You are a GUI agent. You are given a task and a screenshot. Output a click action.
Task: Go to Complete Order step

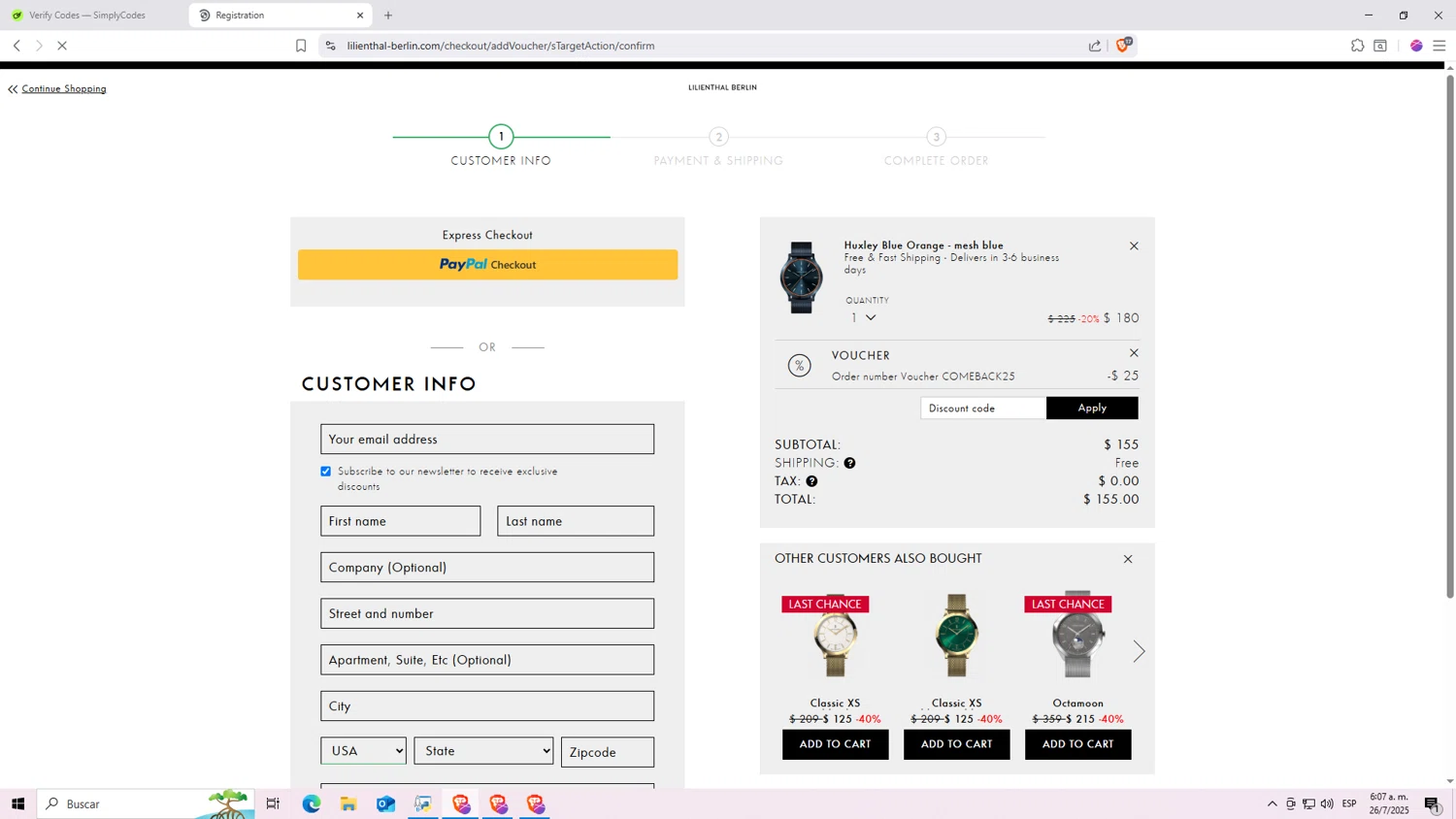[936, 147]
